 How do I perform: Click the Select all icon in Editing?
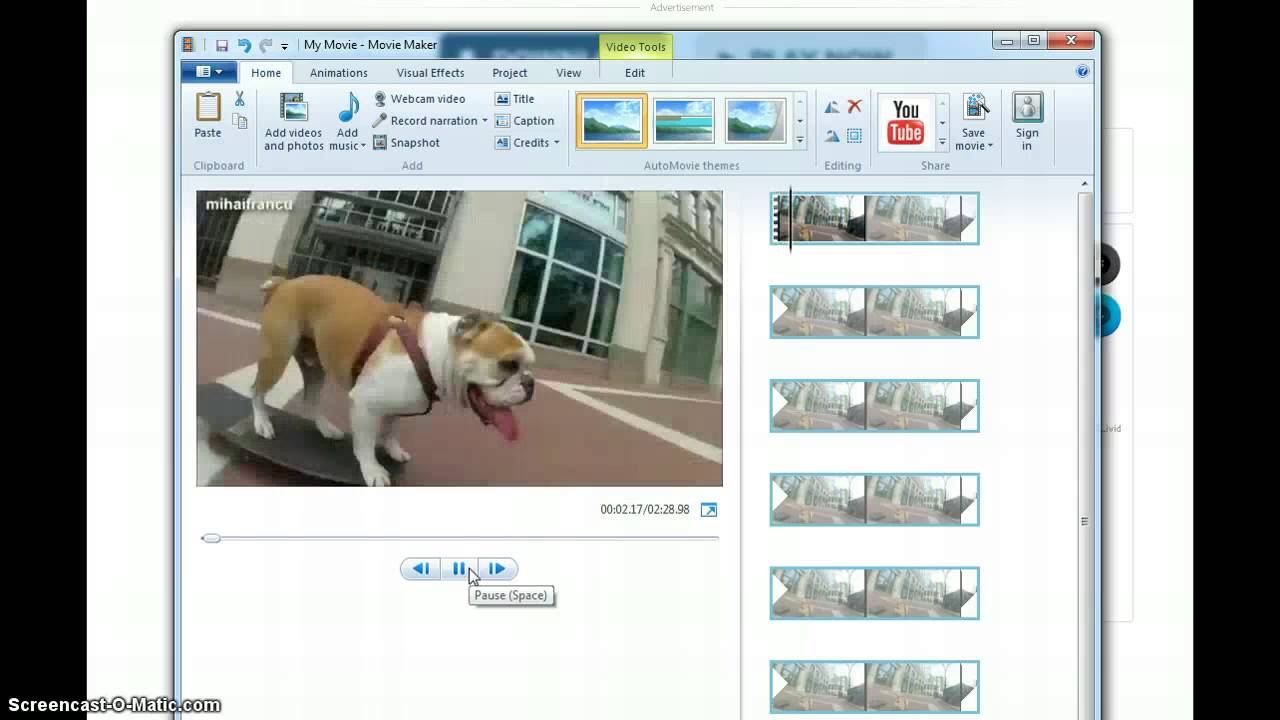(855, 136)
